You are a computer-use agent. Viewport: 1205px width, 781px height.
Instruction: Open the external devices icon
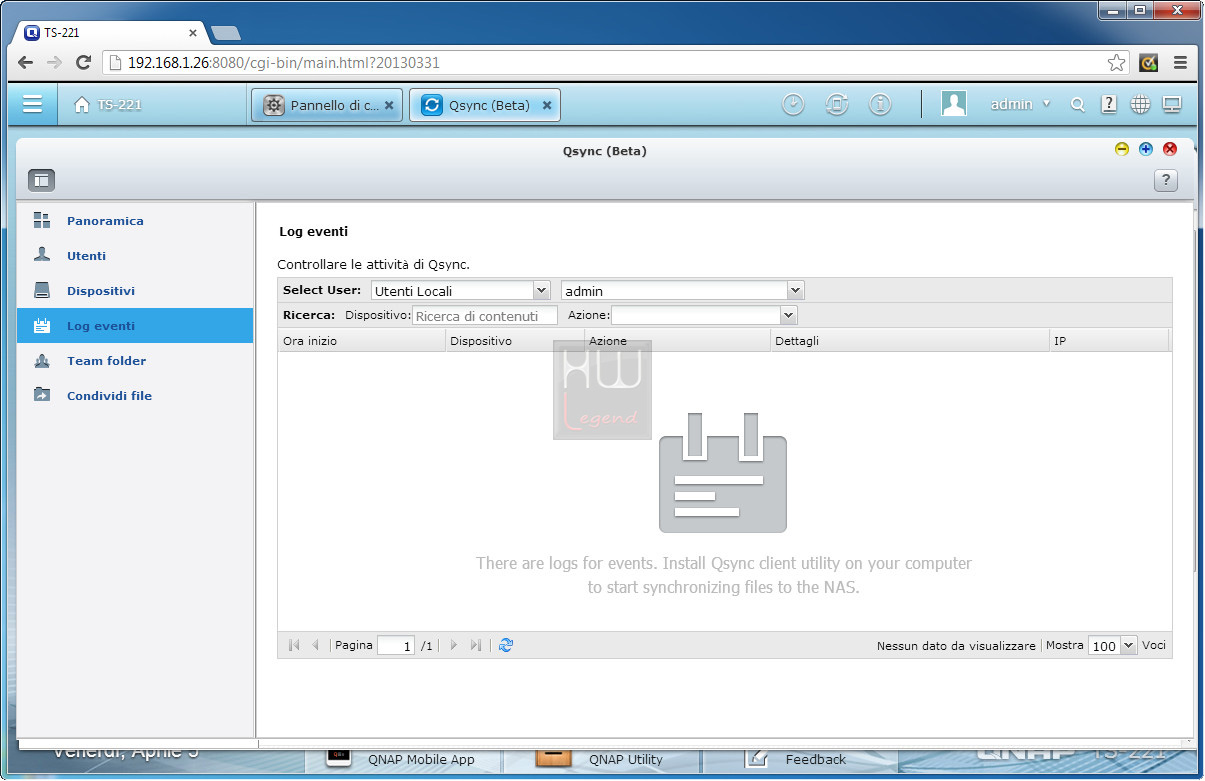pos(837,104)
